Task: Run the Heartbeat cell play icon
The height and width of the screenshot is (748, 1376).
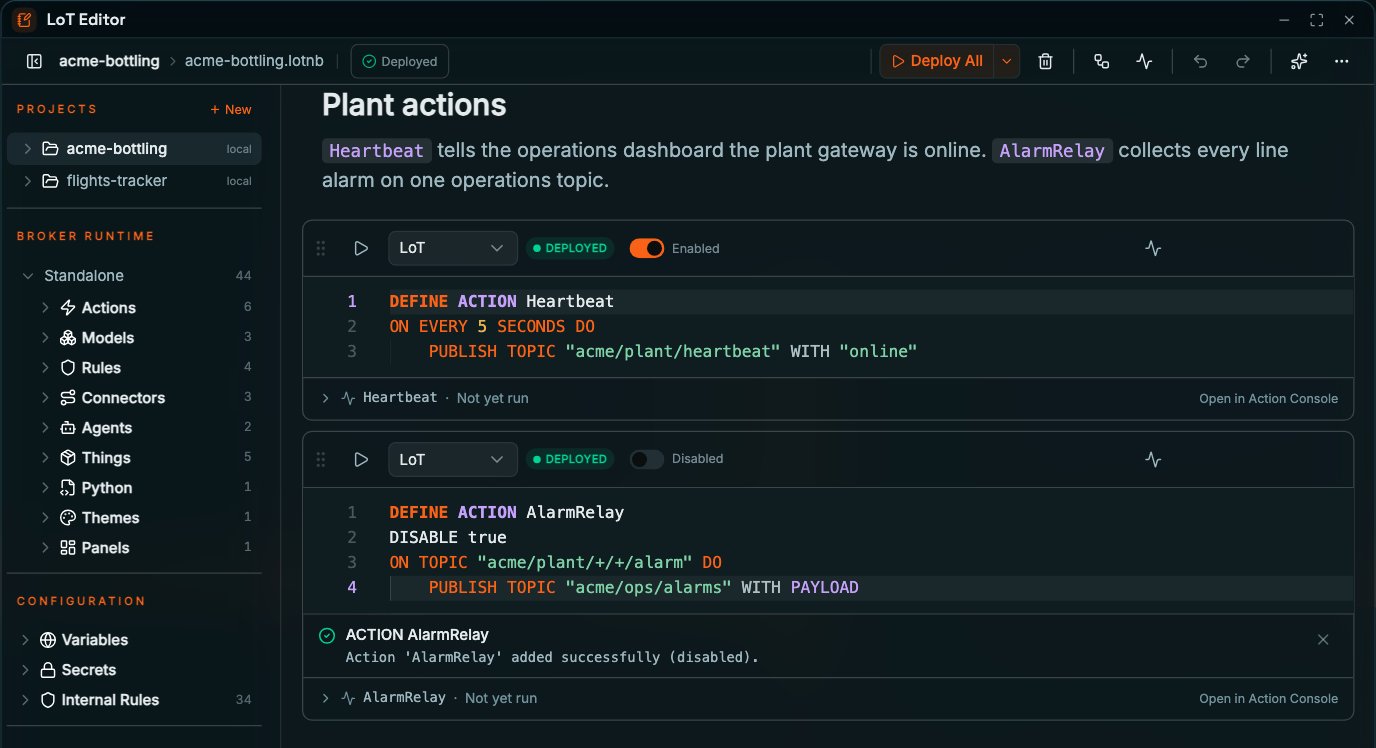Action: 361,248
